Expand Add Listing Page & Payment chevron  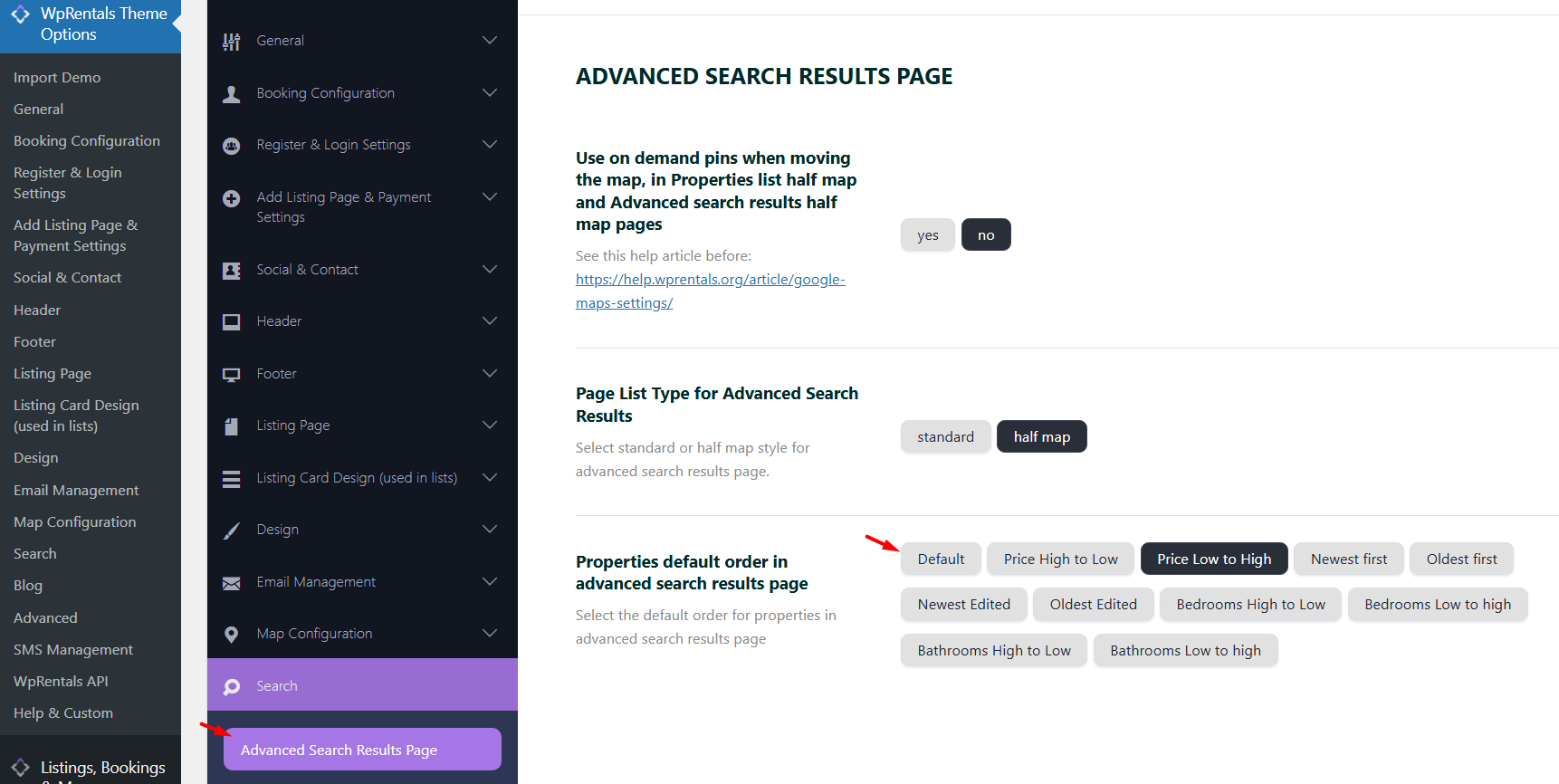[x=490, y=197]
